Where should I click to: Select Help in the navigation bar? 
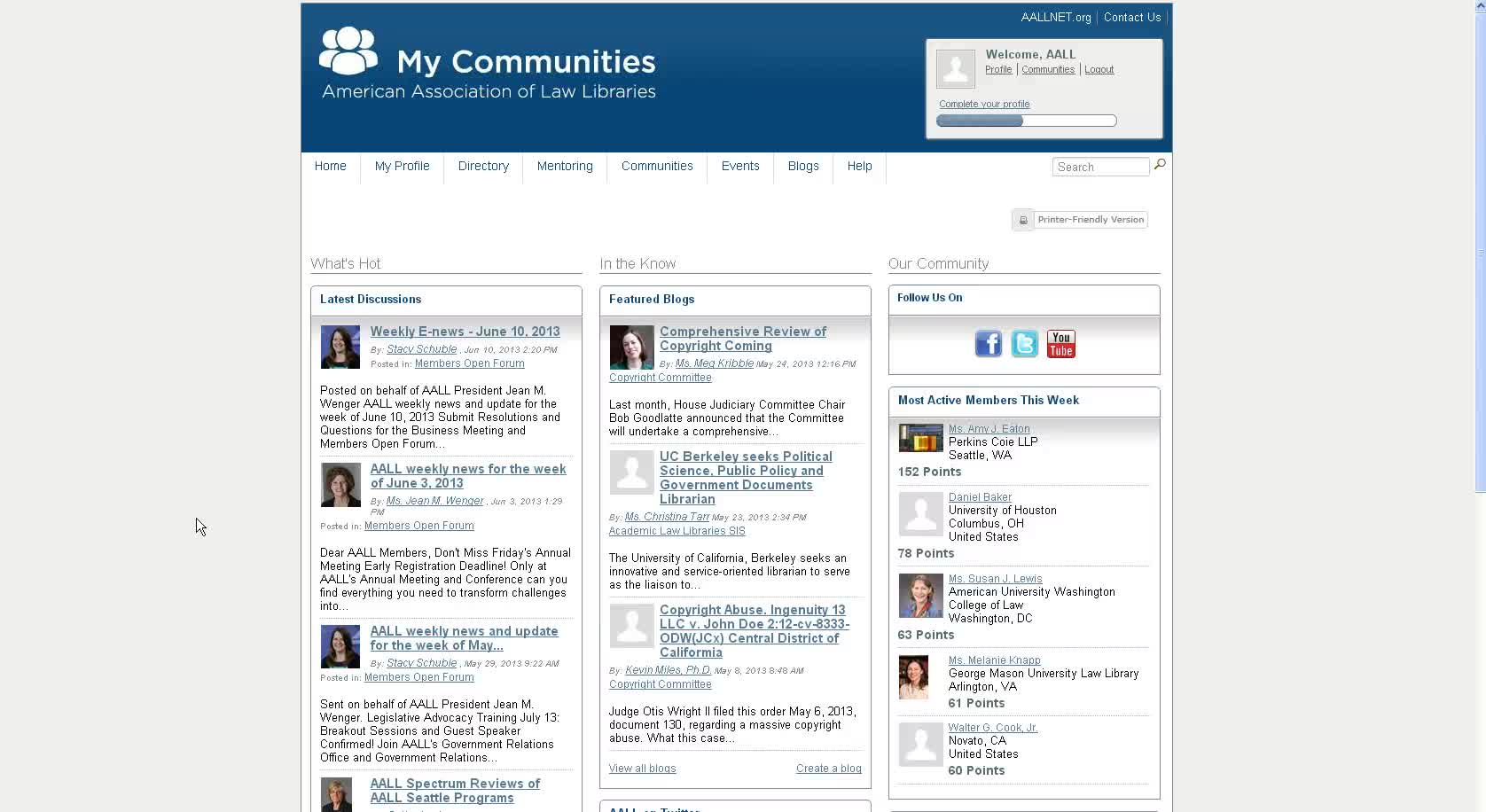coord(859,166)
